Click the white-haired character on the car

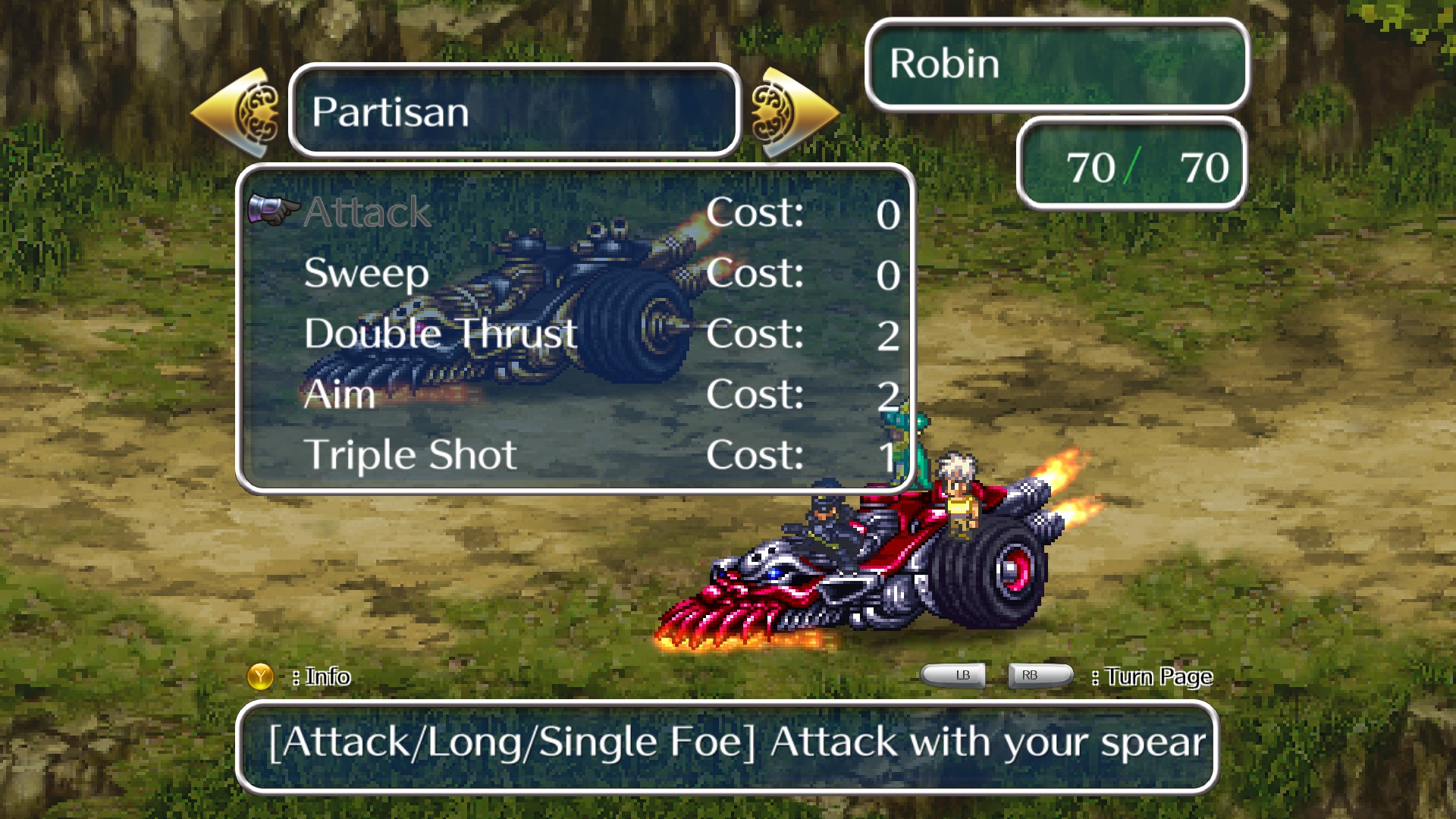pyautogui.click(x=958, y=494)
